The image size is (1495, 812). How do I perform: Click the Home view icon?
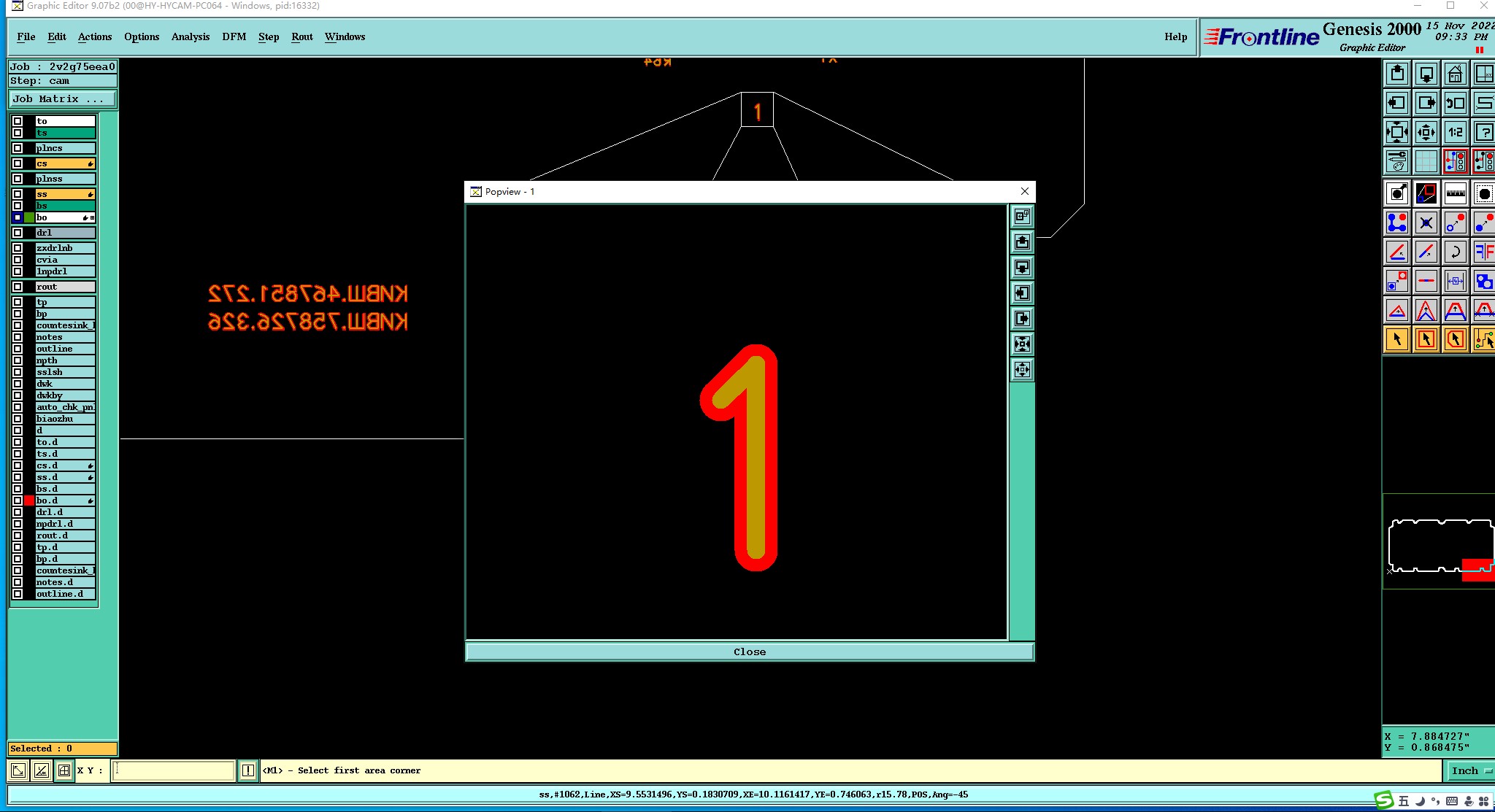pyautogui.click(x=1455, y=74)
